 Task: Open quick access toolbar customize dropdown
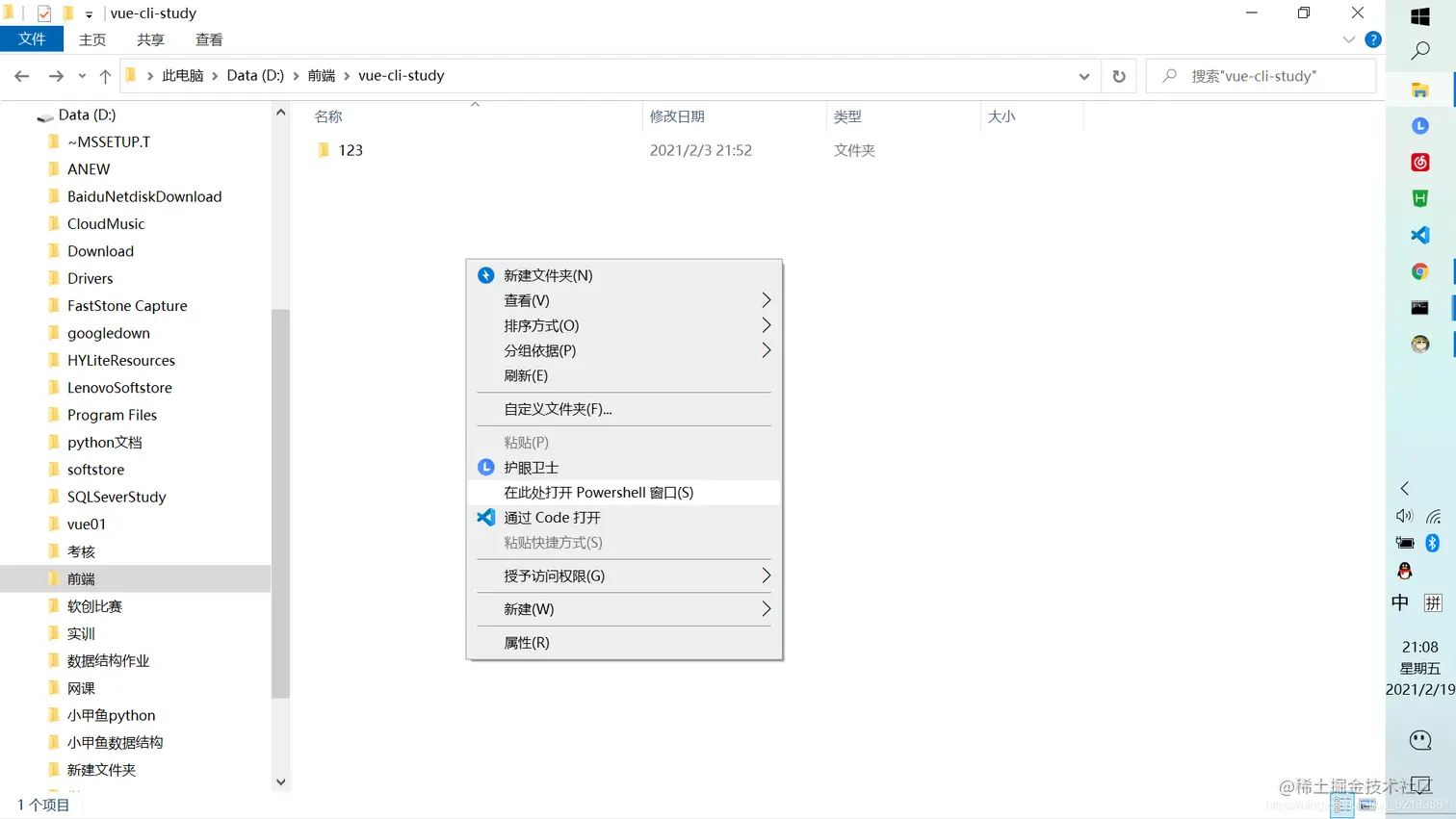[89, 14]
